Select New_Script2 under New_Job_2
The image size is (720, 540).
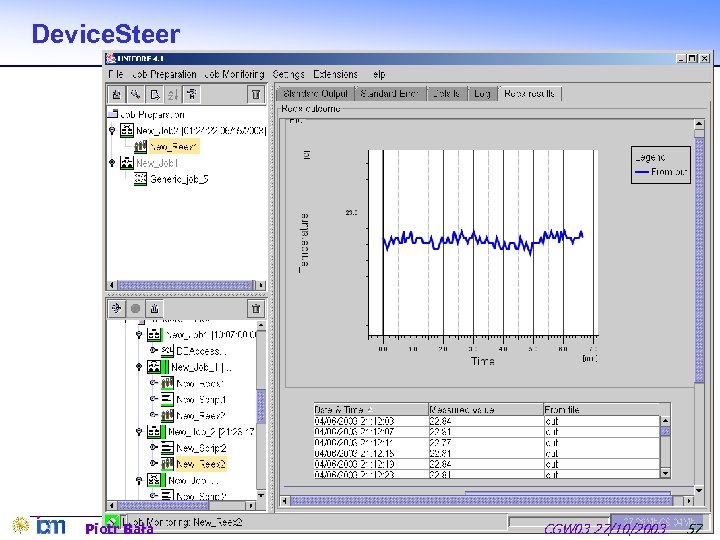[x=201, y=448]
